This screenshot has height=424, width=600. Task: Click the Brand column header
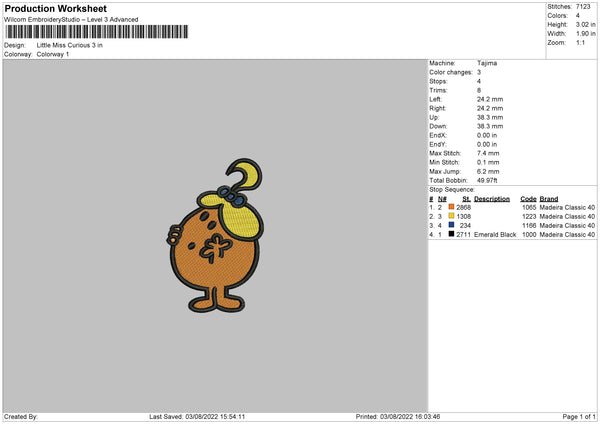(549, 199)
